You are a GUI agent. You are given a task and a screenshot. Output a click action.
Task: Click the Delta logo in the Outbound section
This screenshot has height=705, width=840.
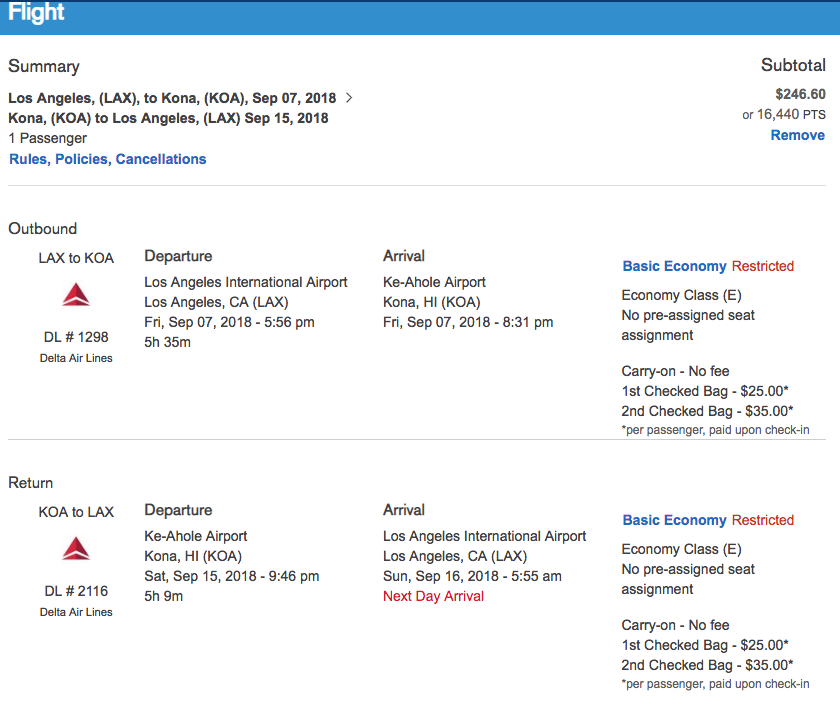click(x=76, y=295)
